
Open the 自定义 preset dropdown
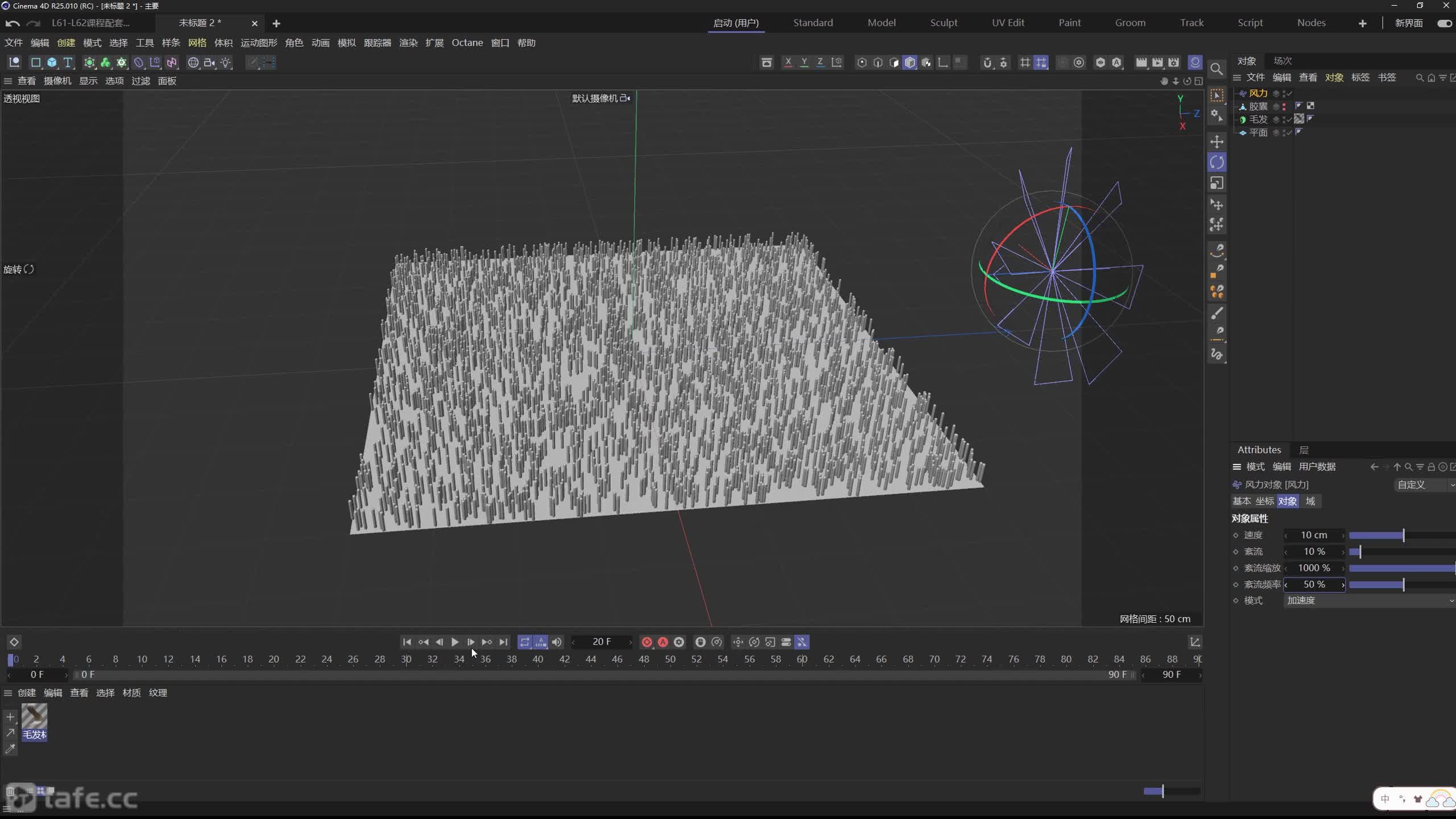coord(1425,485)
